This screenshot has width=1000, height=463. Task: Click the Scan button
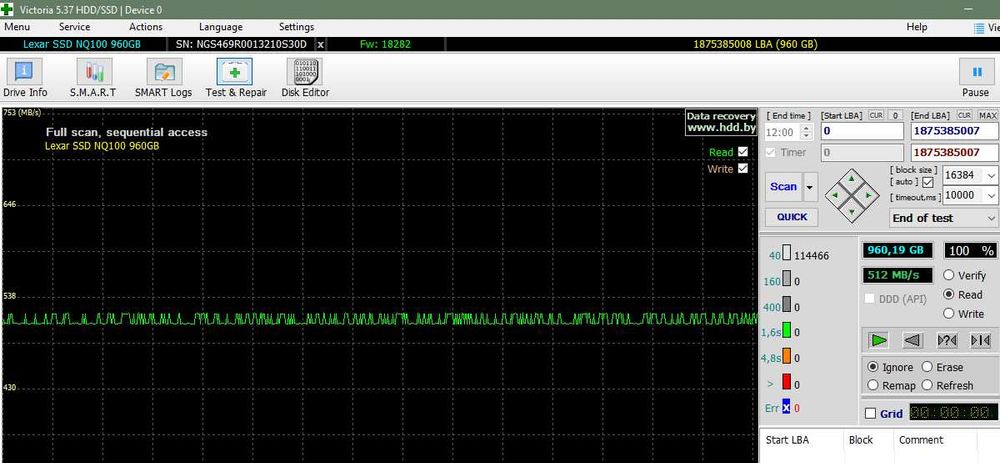pyautogui.click(x=784, y=187)
